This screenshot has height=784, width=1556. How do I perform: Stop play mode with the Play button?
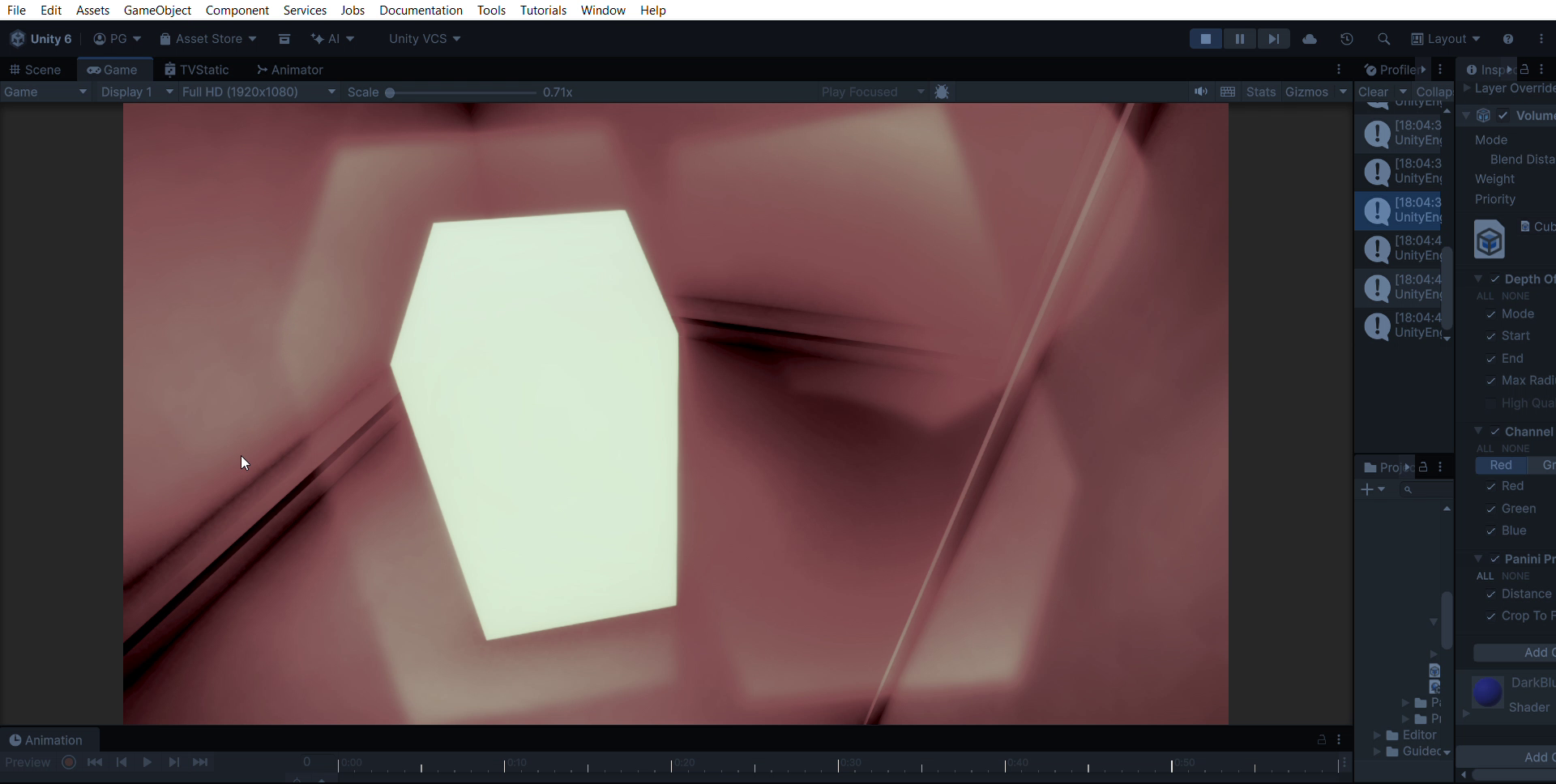tap(1205, 39)
